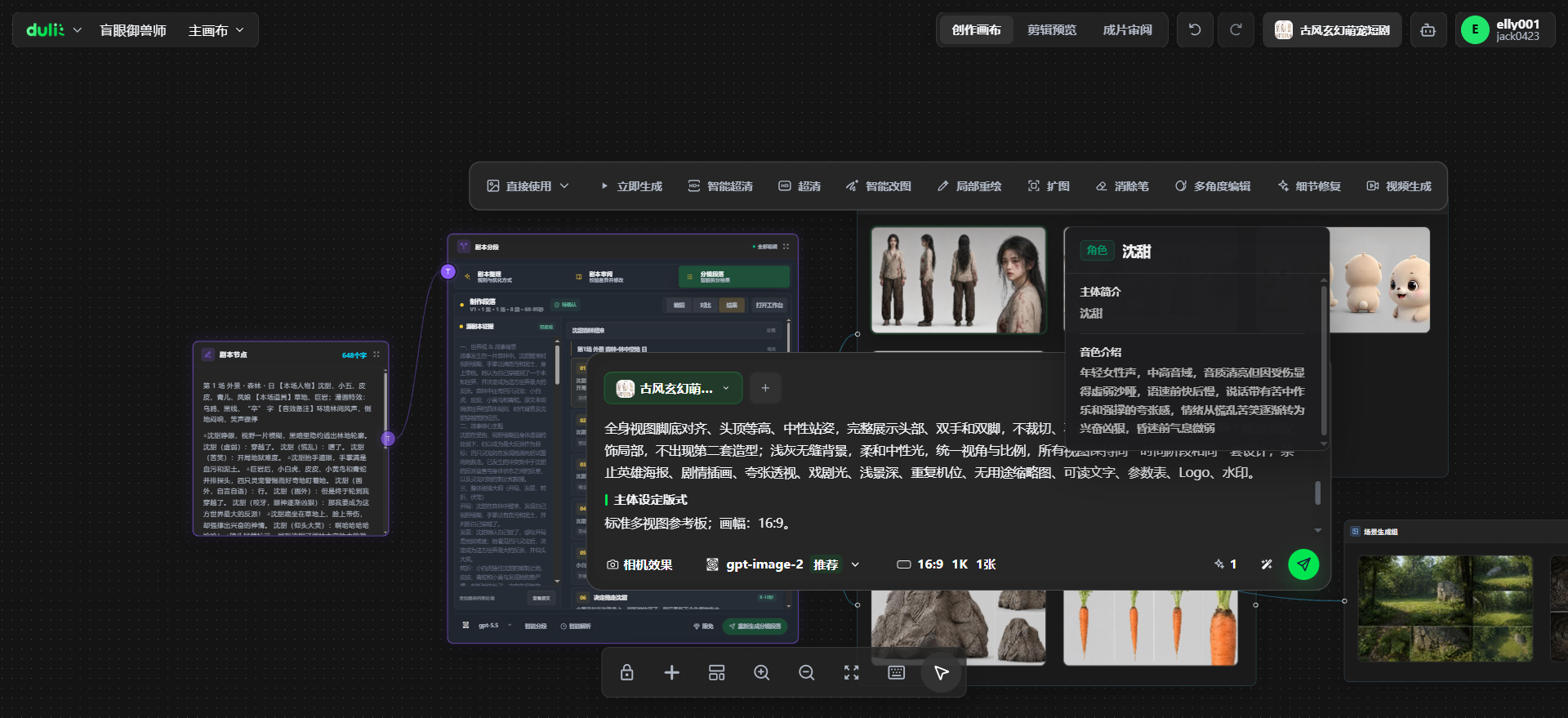This screenshot has width=1568, height=718.
Task: Click the canvas lock icon
Action: 626,672
